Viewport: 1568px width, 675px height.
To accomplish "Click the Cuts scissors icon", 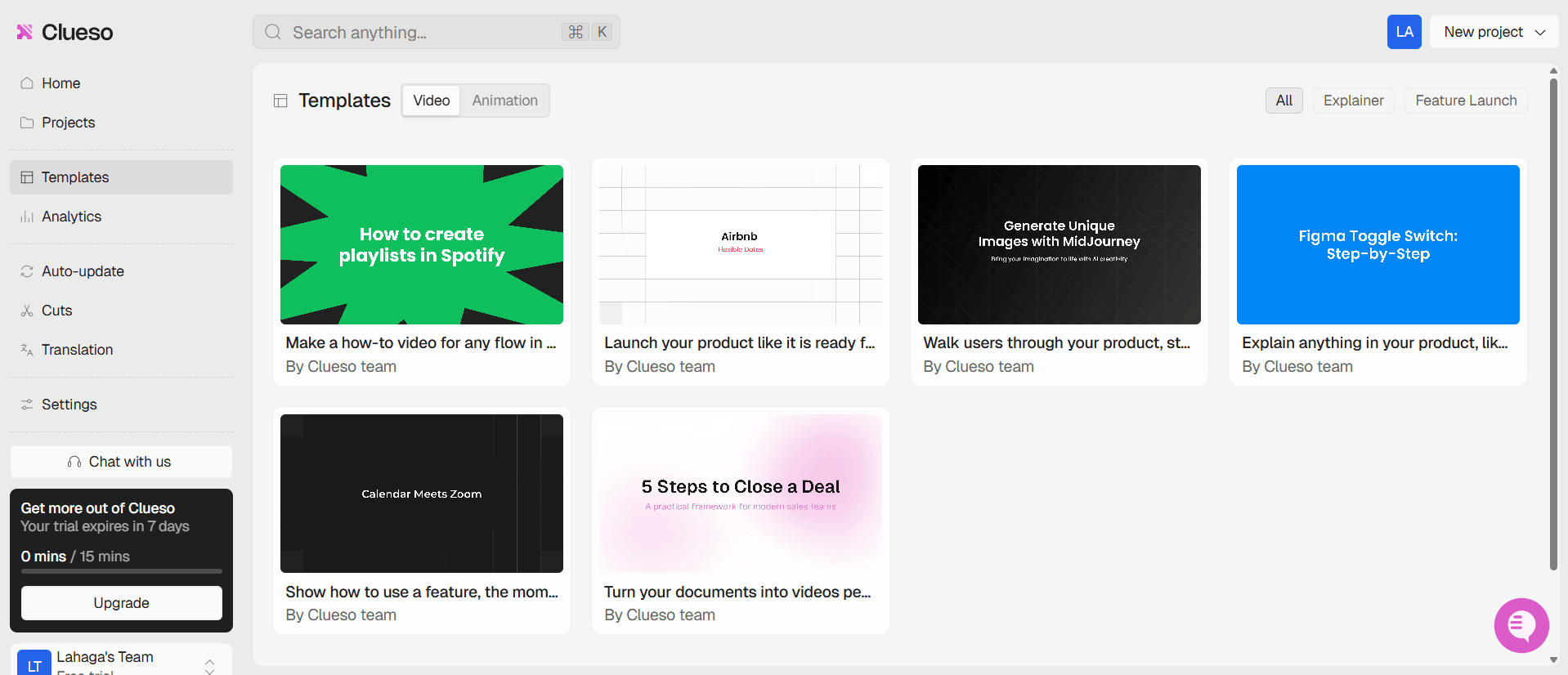I will 27,311.
